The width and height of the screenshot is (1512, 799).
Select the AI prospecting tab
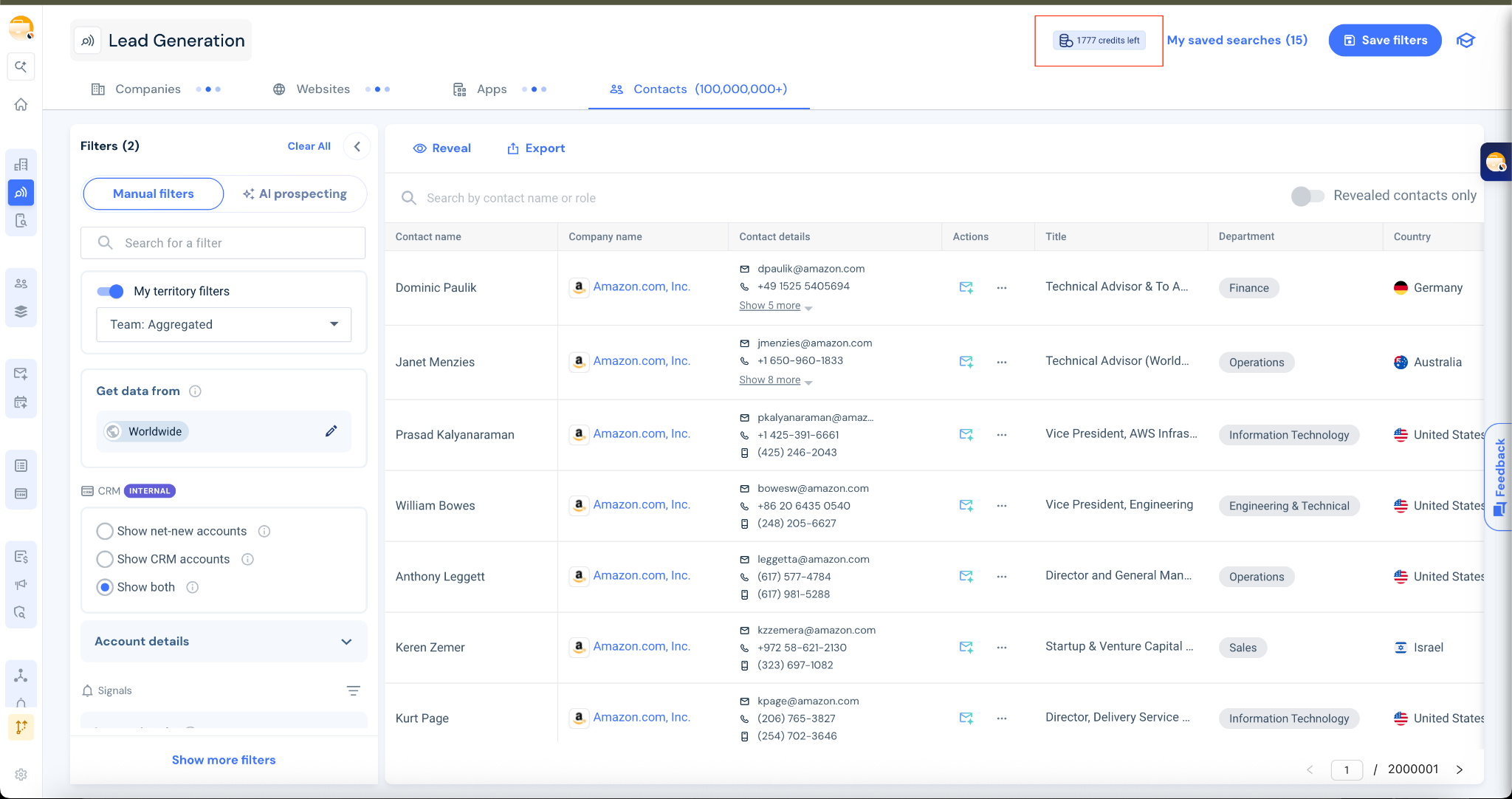(295, 193)
